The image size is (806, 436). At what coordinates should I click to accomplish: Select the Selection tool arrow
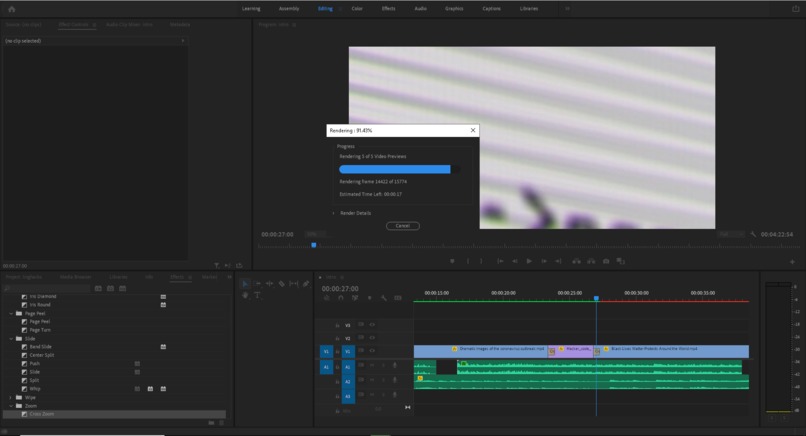tap(245, 284)
